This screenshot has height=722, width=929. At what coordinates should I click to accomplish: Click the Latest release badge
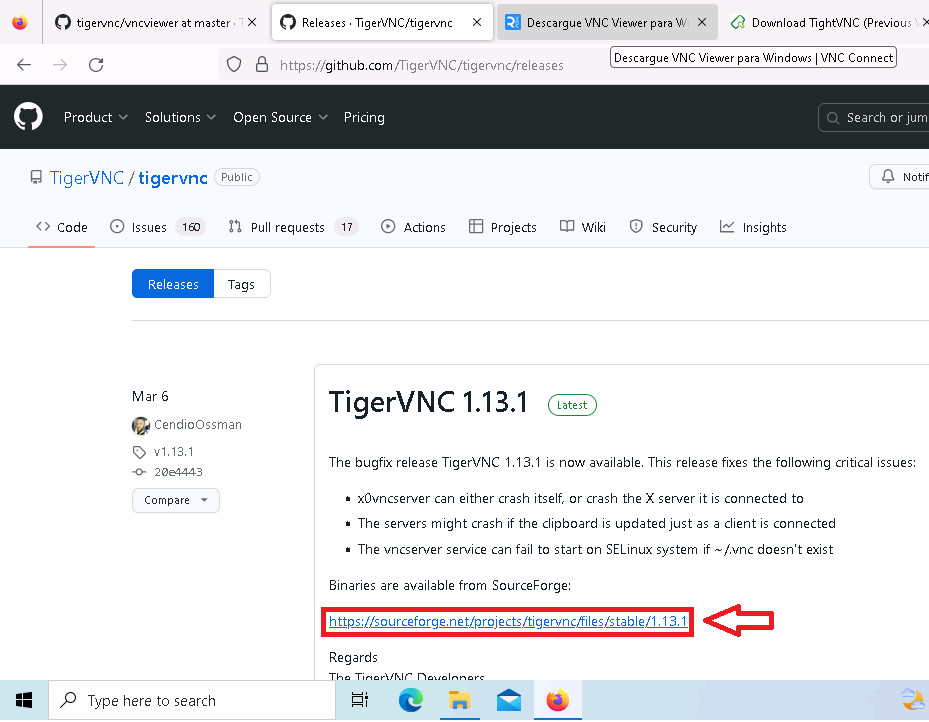click(572, 405)
